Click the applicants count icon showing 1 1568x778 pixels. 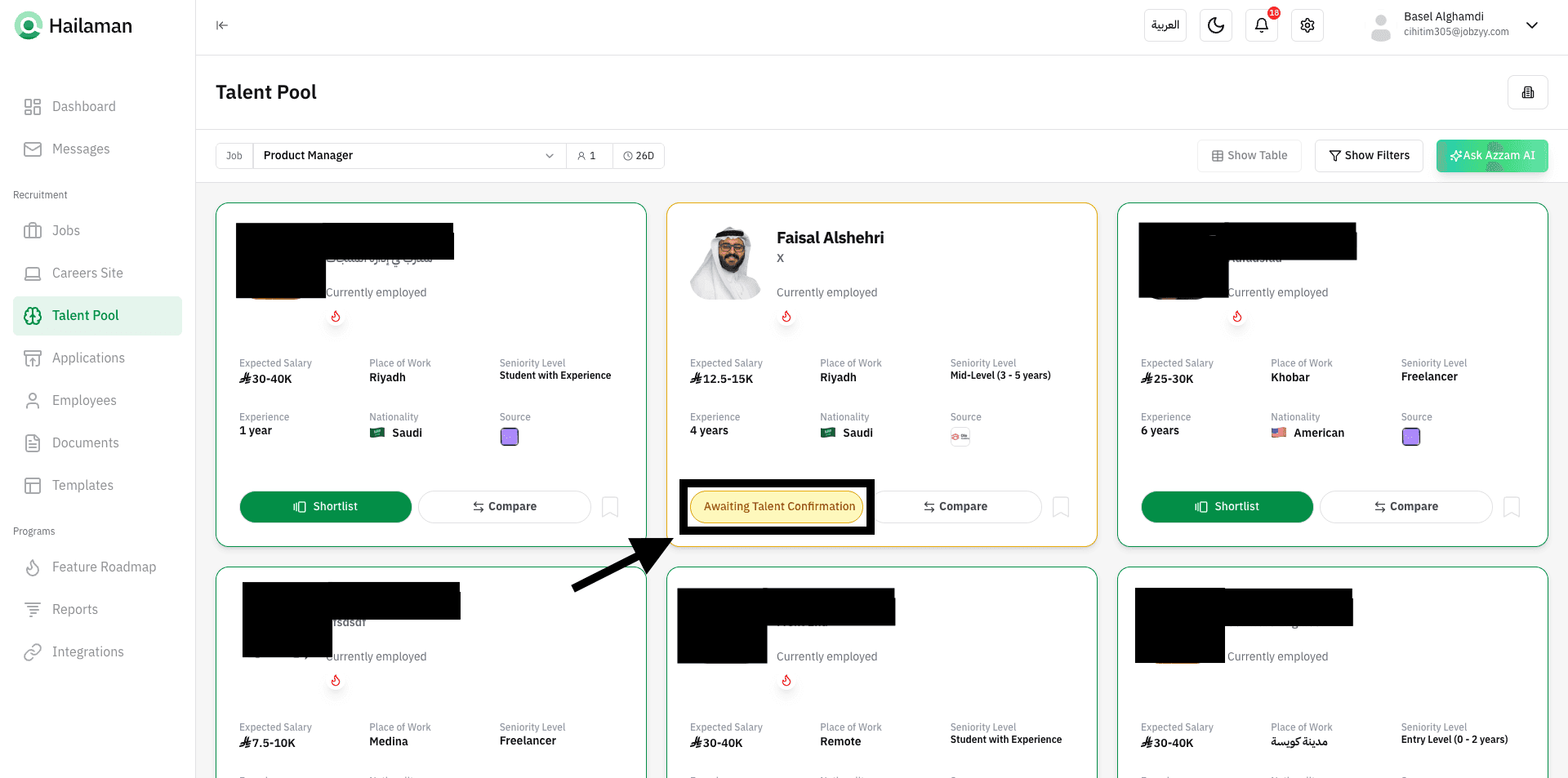click(x=587, y=156)
